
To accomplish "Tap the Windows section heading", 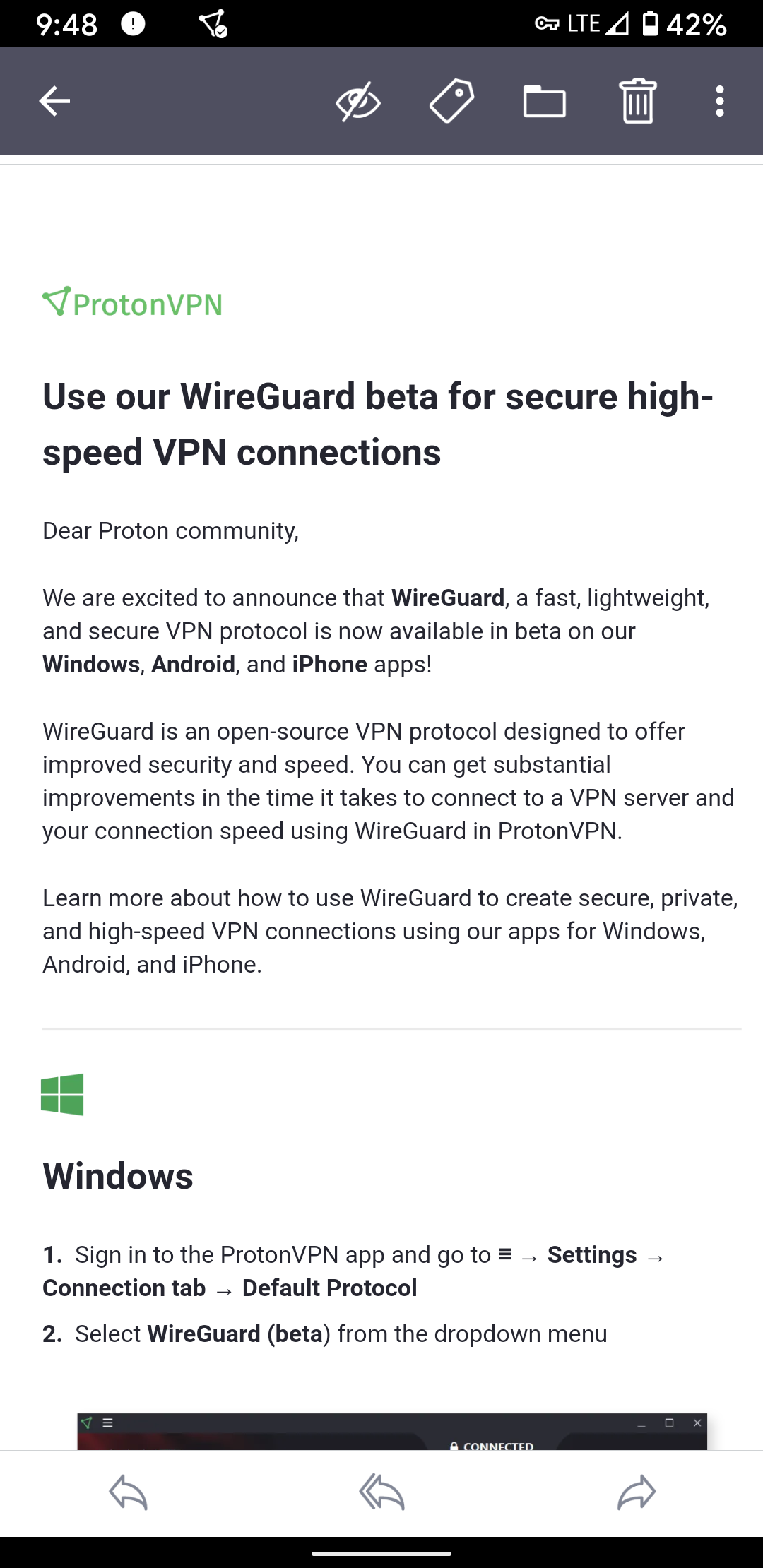I will point(118,1176).
